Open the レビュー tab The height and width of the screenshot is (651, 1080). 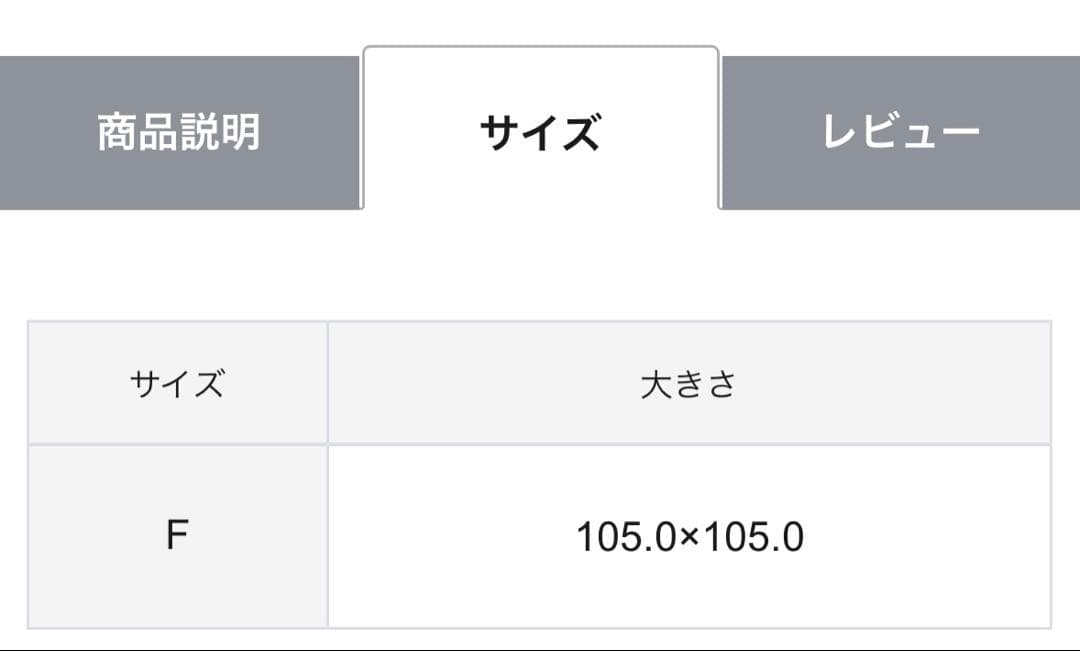pyautogui.click(x=900, y=132)
